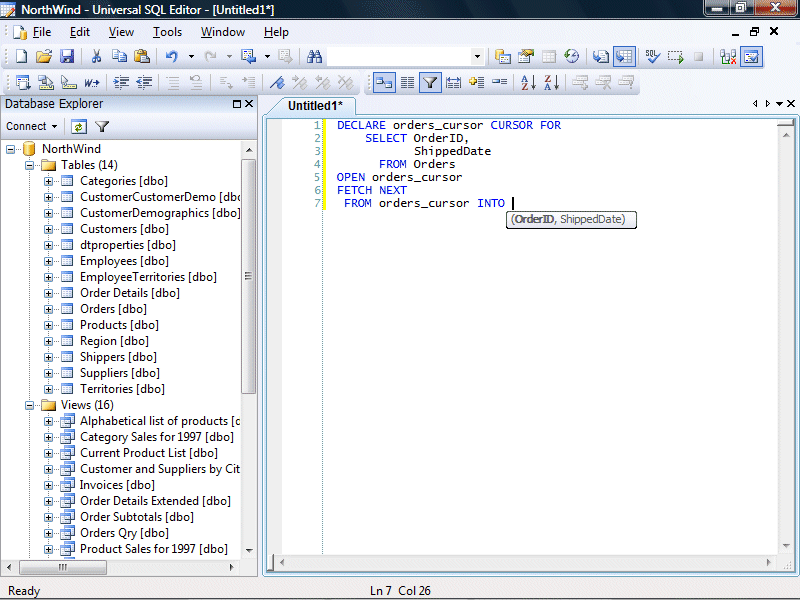Refresh the Database Explorer with the green arrows icon
The image size is (800, 600).
point(79,126)
